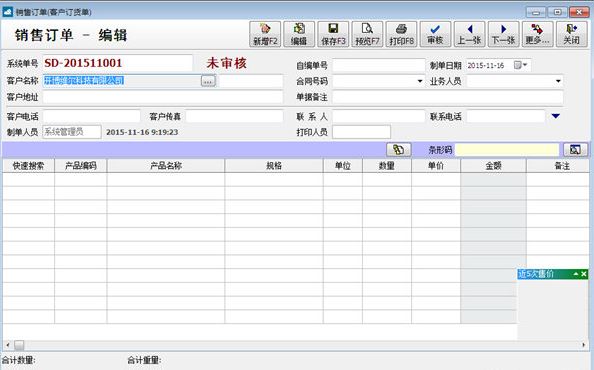Click the 系统单号 field SD-201511001

118,63
